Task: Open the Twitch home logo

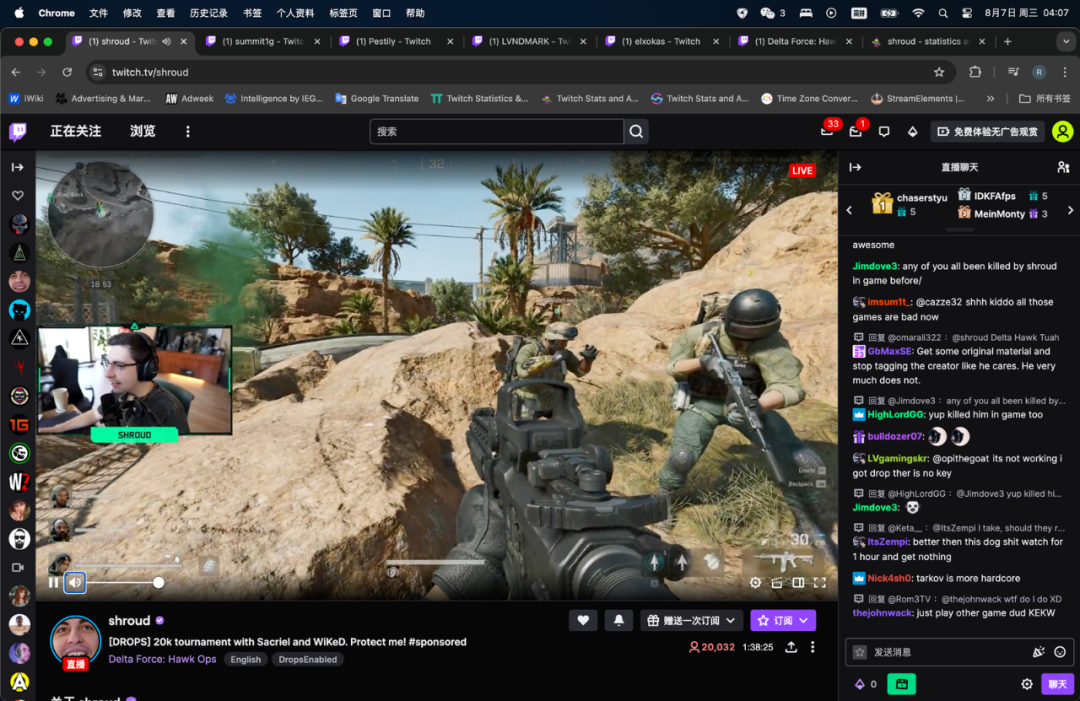Action: [19, 131]
